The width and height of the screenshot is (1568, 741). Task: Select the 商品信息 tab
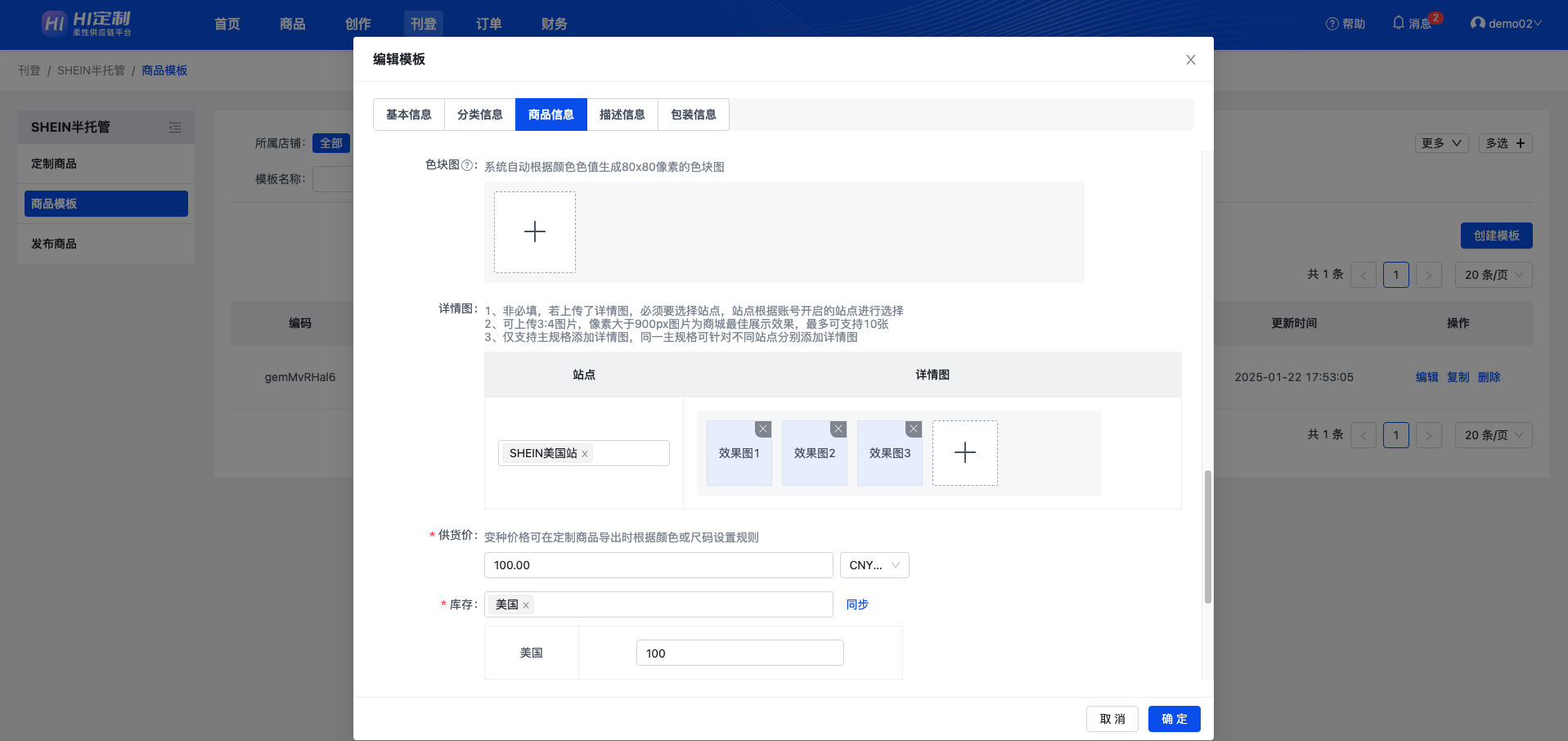click(x=551, y=115)
